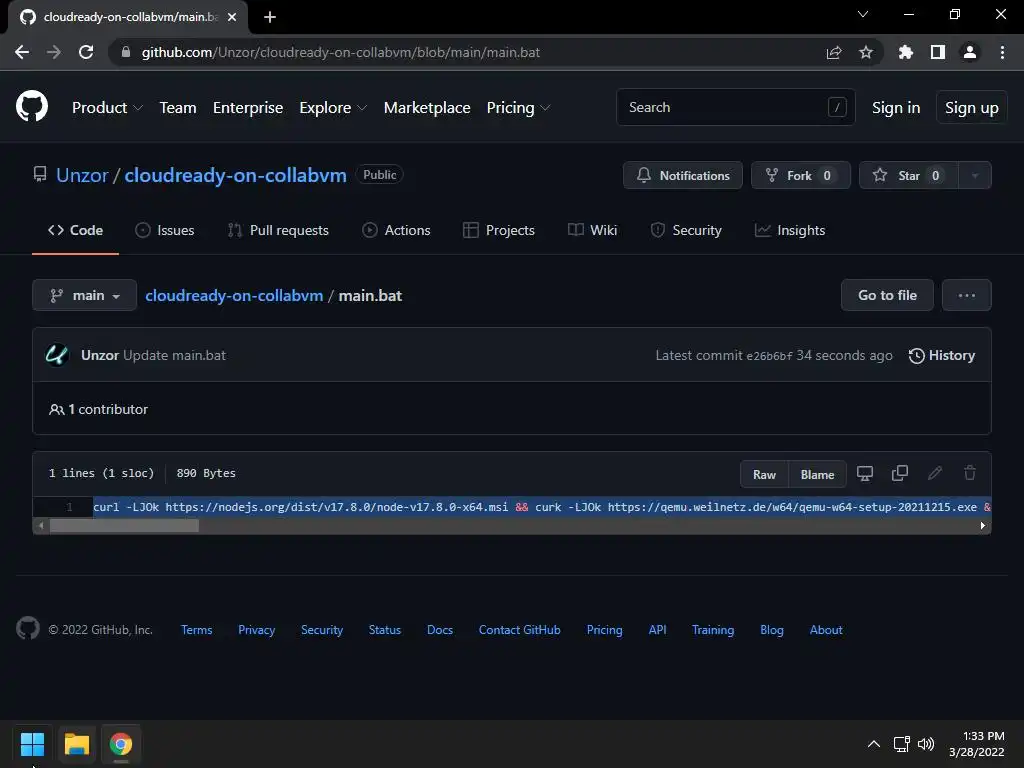
Task: Click commit hash e26b6bf
Action: tap(769, 356)
